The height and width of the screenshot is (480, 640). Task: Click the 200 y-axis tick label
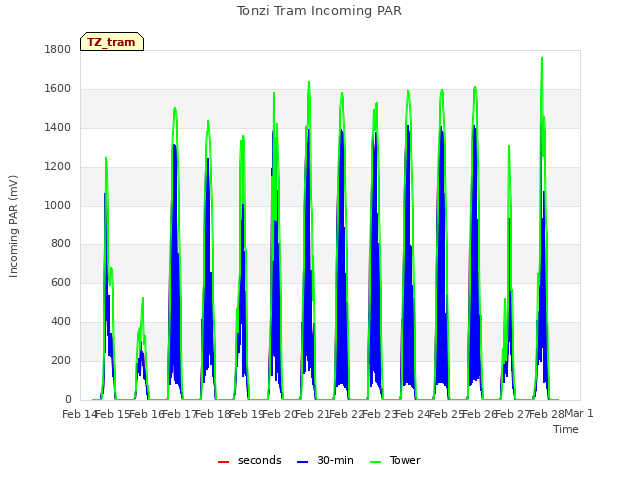point(61,360)
